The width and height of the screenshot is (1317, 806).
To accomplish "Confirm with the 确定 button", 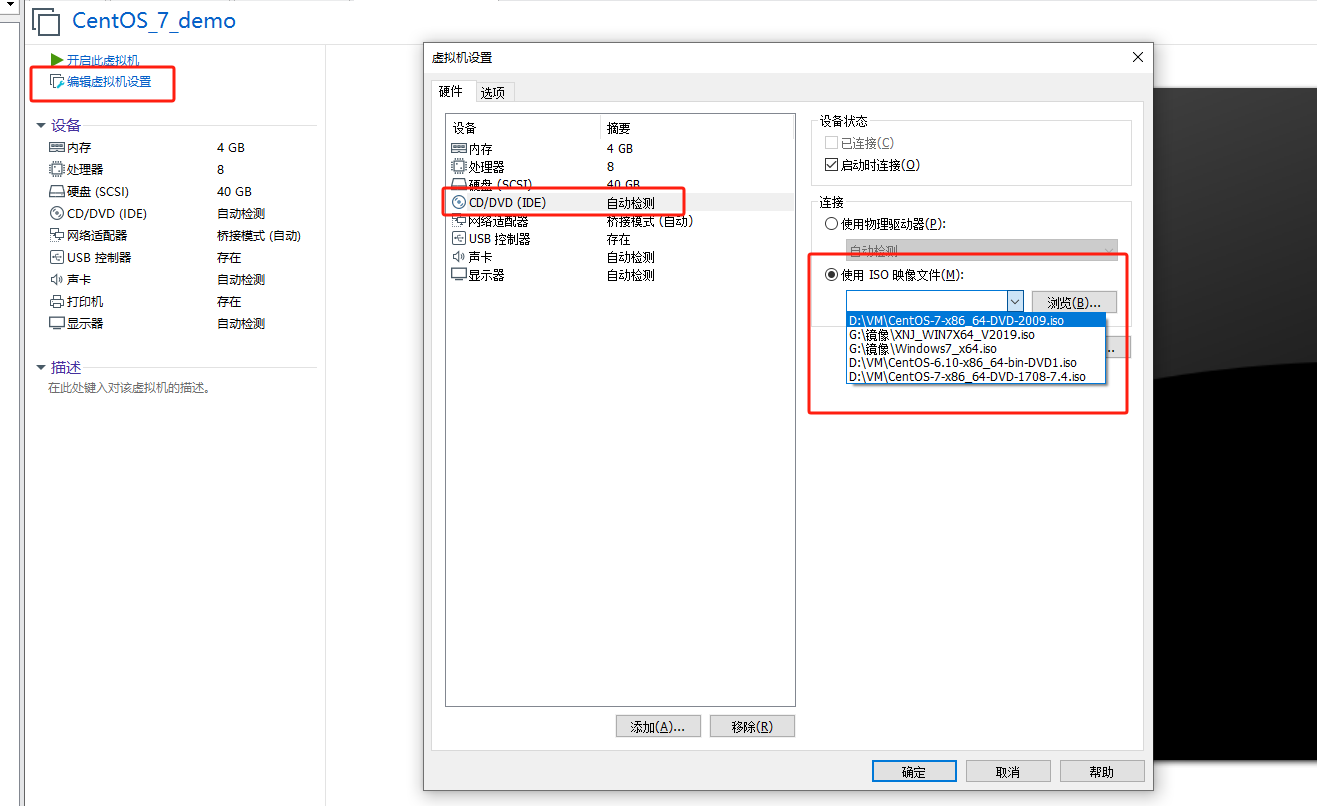I will click(914, 771).
